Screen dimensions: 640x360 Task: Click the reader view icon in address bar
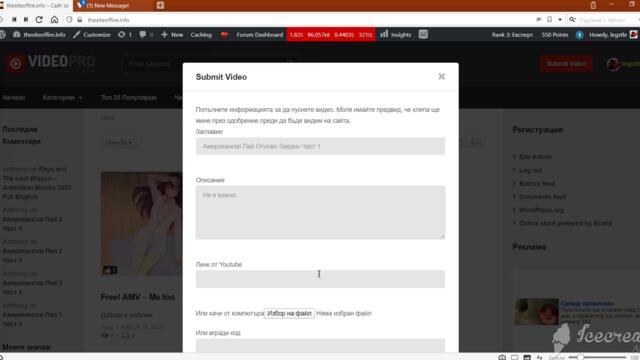coord(539,20)
